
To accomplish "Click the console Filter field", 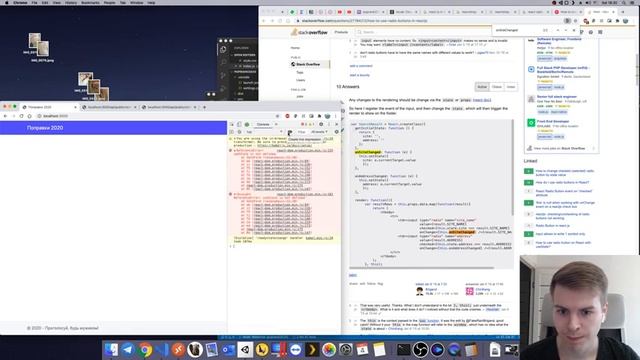I will (302, 132).
